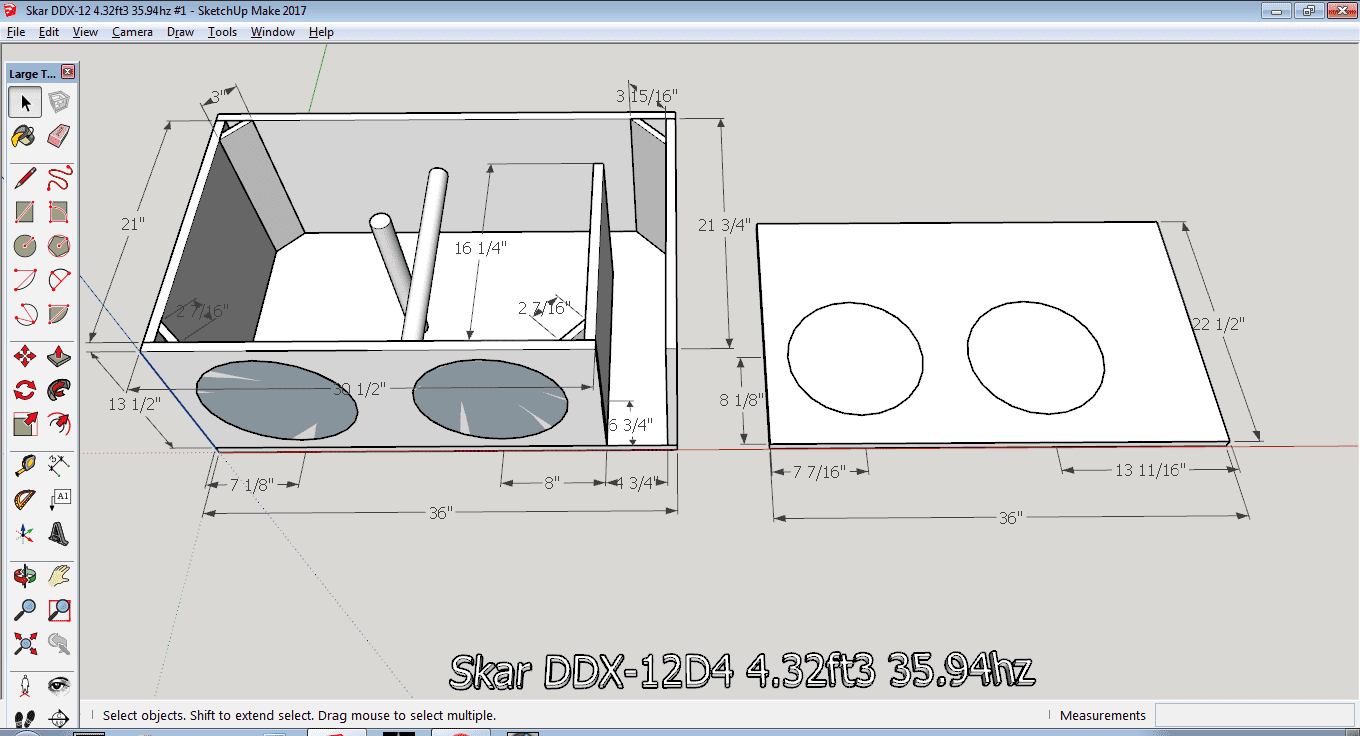Pick the Tape Measure tool
Image resolution: width=1360 pixels, height=736 pixels.
pos(25,466)
